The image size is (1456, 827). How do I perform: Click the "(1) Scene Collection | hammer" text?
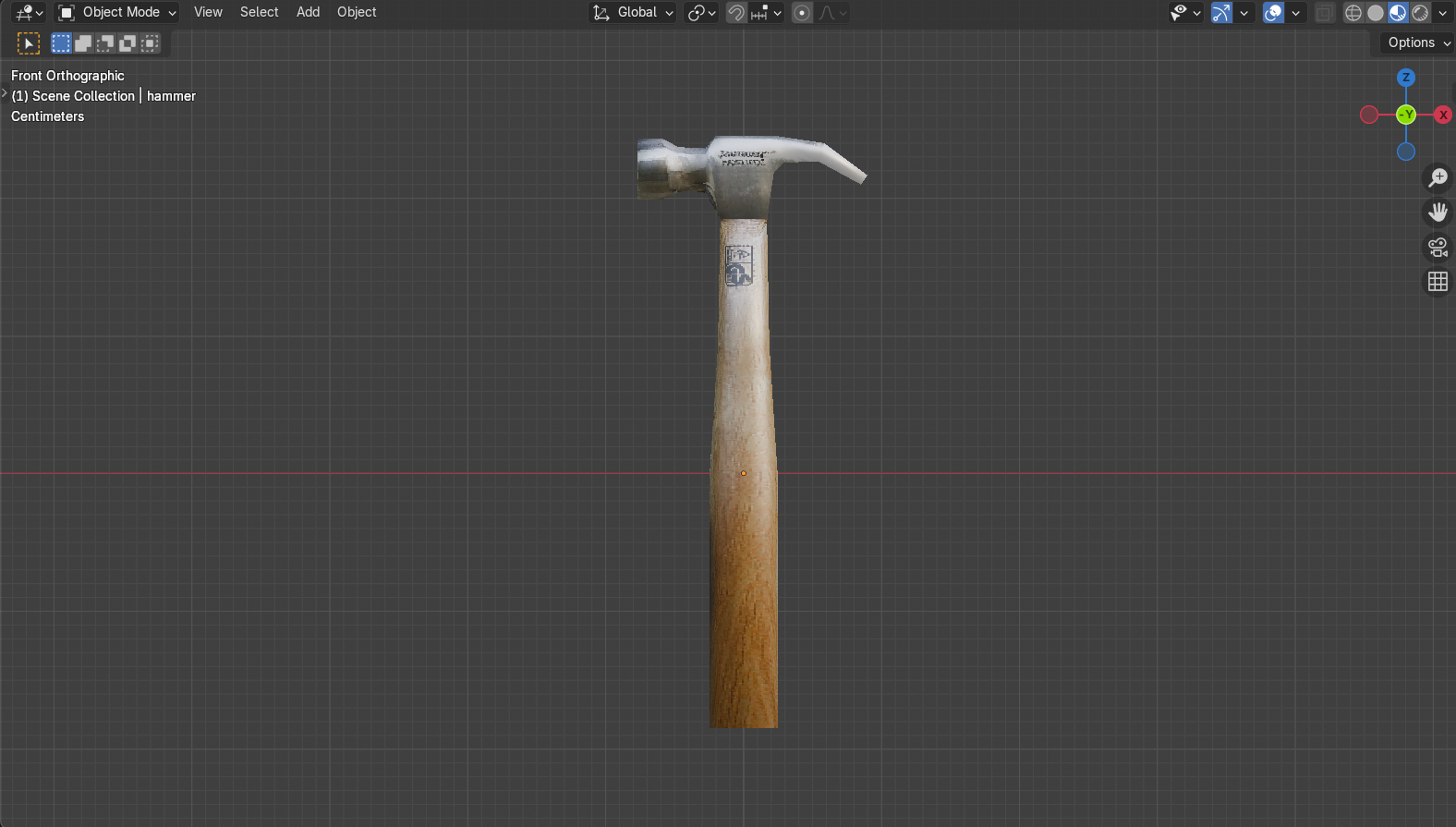click(103, 96)
